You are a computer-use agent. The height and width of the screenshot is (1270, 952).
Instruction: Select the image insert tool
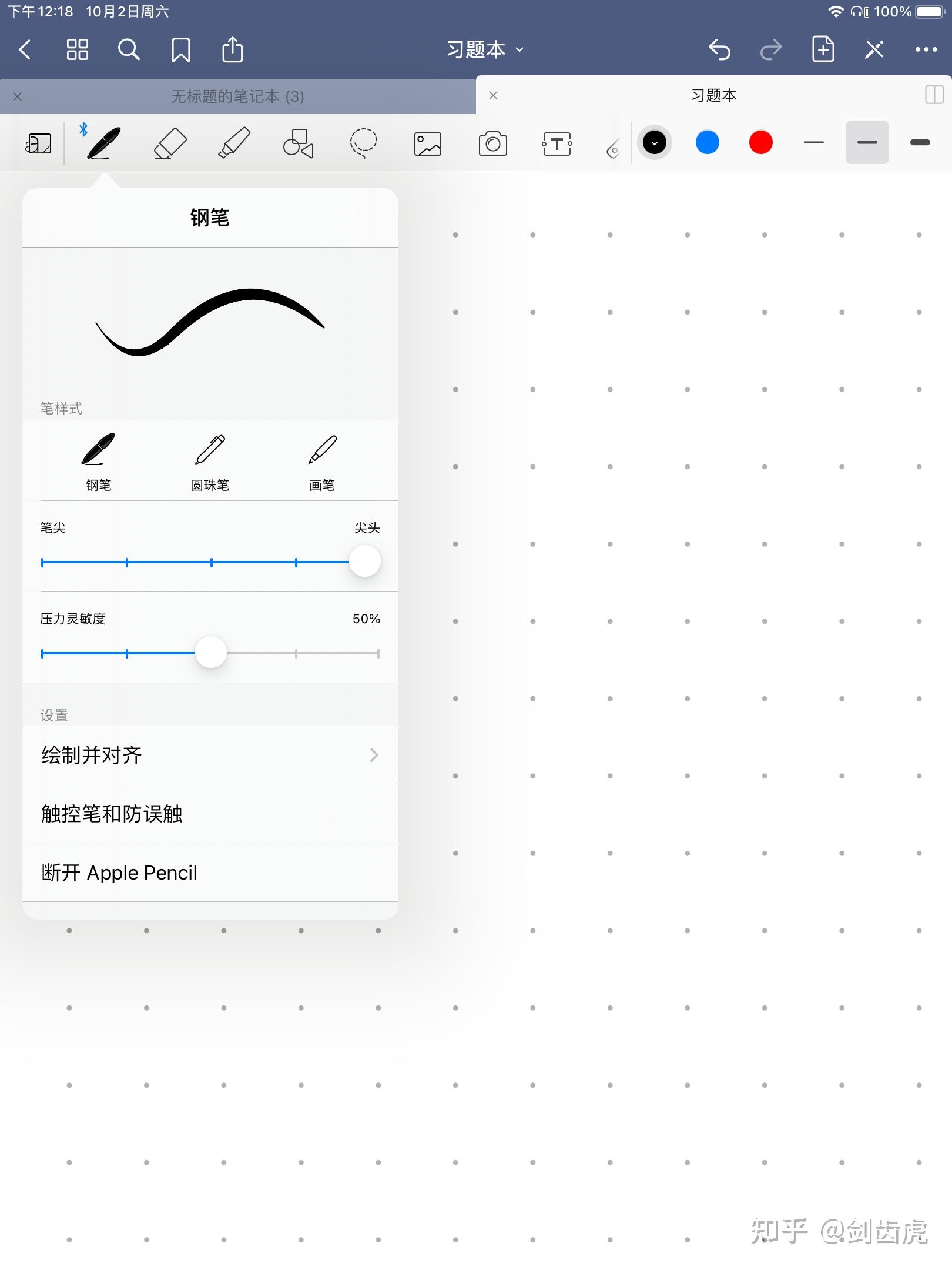click(x=428, y=144)
